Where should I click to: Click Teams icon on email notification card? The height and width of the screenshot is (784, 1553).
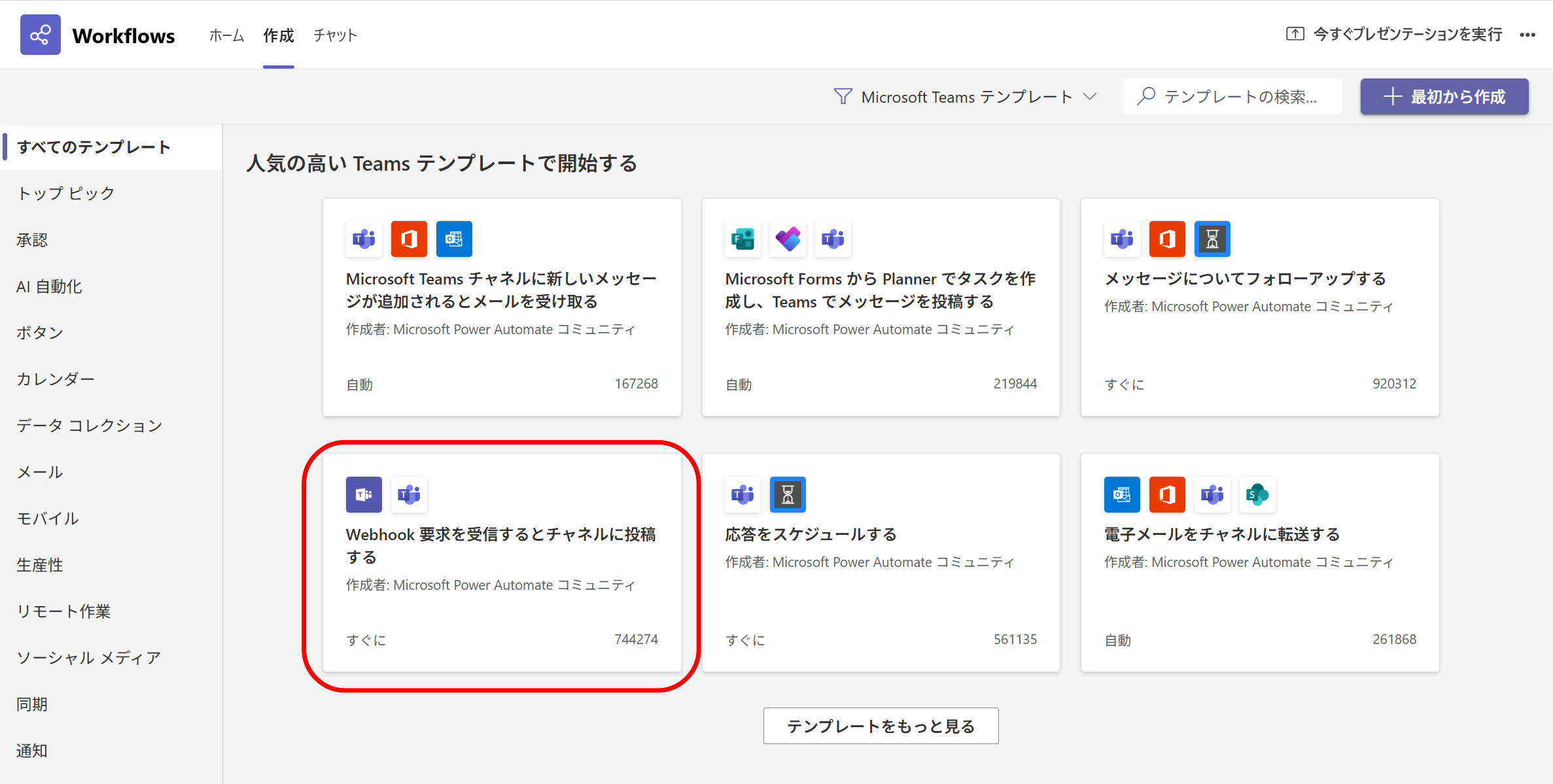[364, 239]
